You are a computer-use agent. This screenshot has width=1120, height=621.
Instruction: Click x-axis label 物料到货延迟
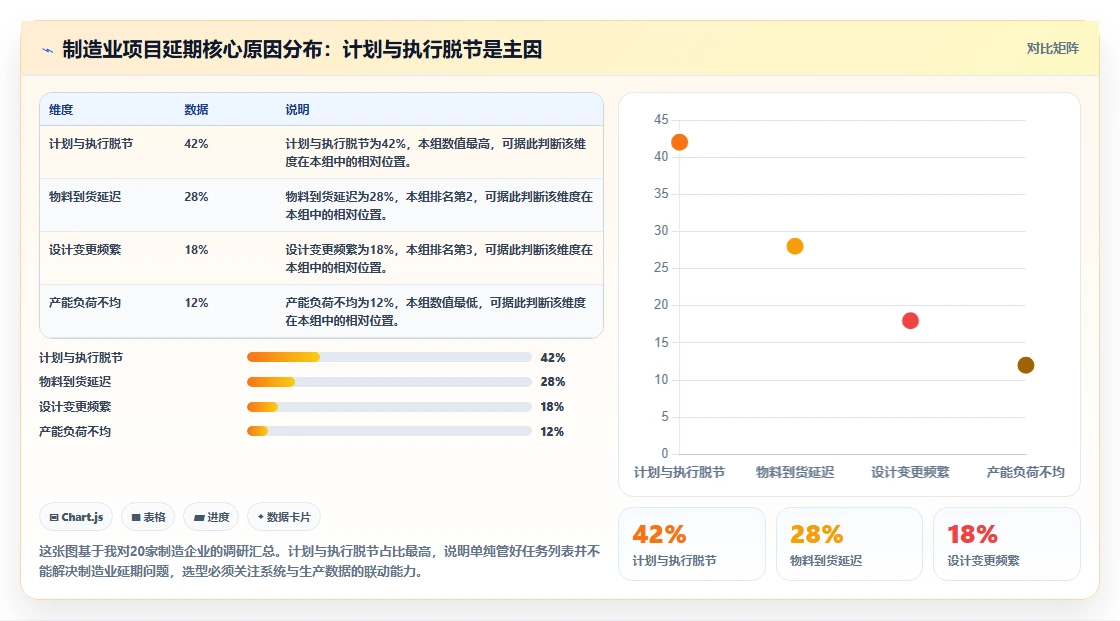795,472
